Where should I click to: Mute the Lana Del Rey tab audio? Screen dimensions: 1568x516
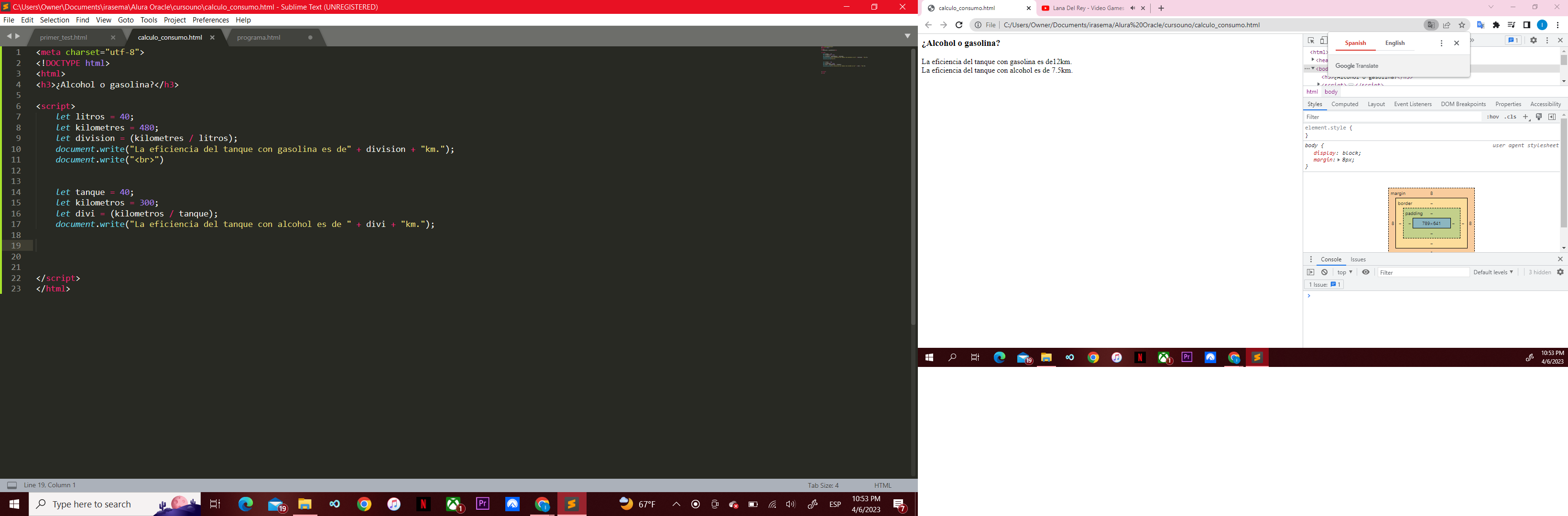coord(1132,8)
